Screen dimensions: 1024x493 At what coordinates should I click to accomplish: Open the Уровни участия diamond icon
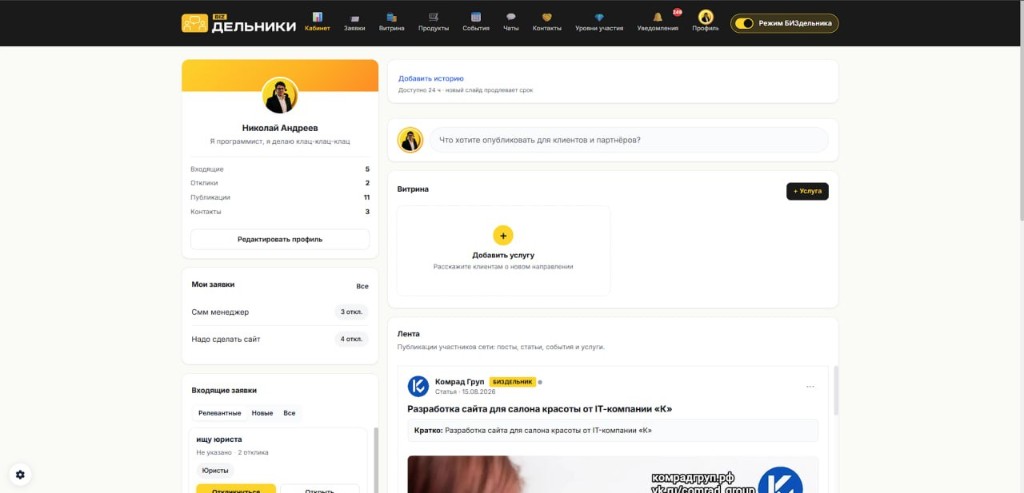tap(599, 18)
